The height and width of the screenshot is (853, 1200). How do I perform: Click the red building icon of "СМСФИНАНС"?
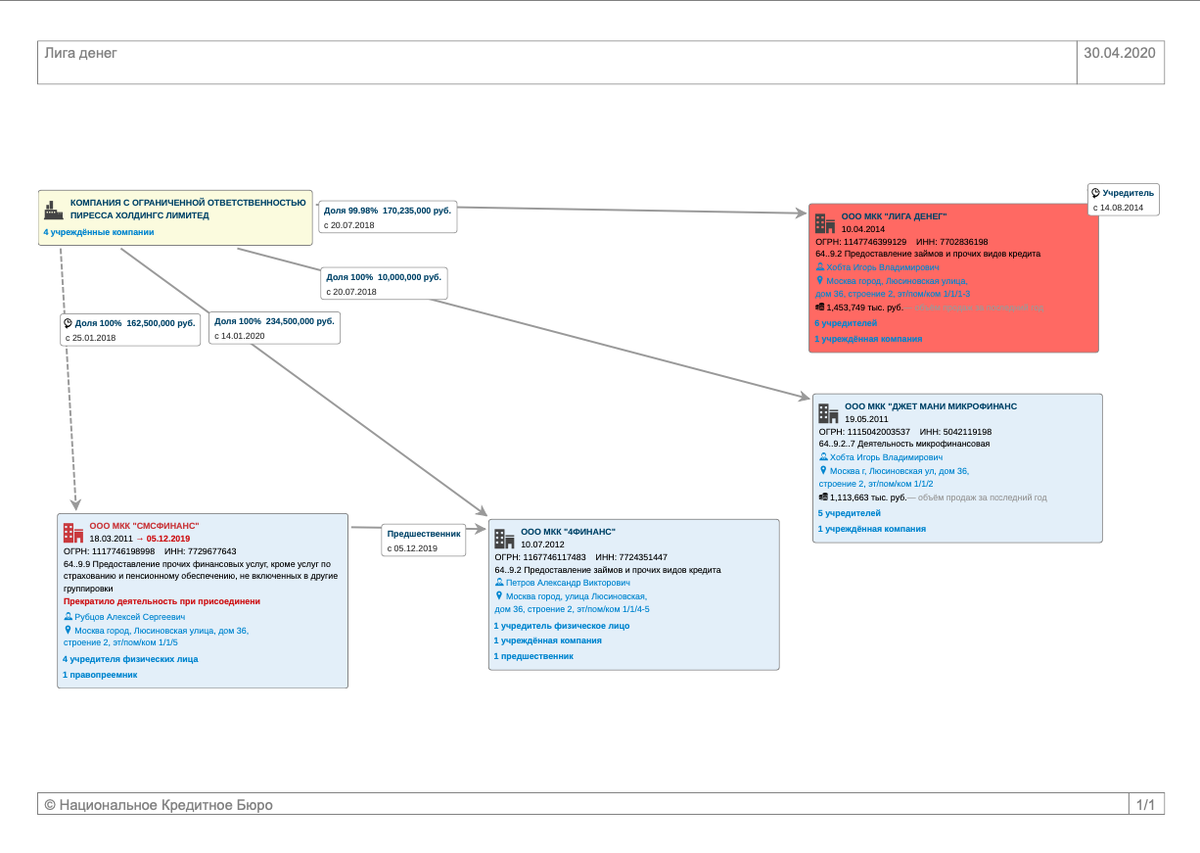[x=73, y=532]
